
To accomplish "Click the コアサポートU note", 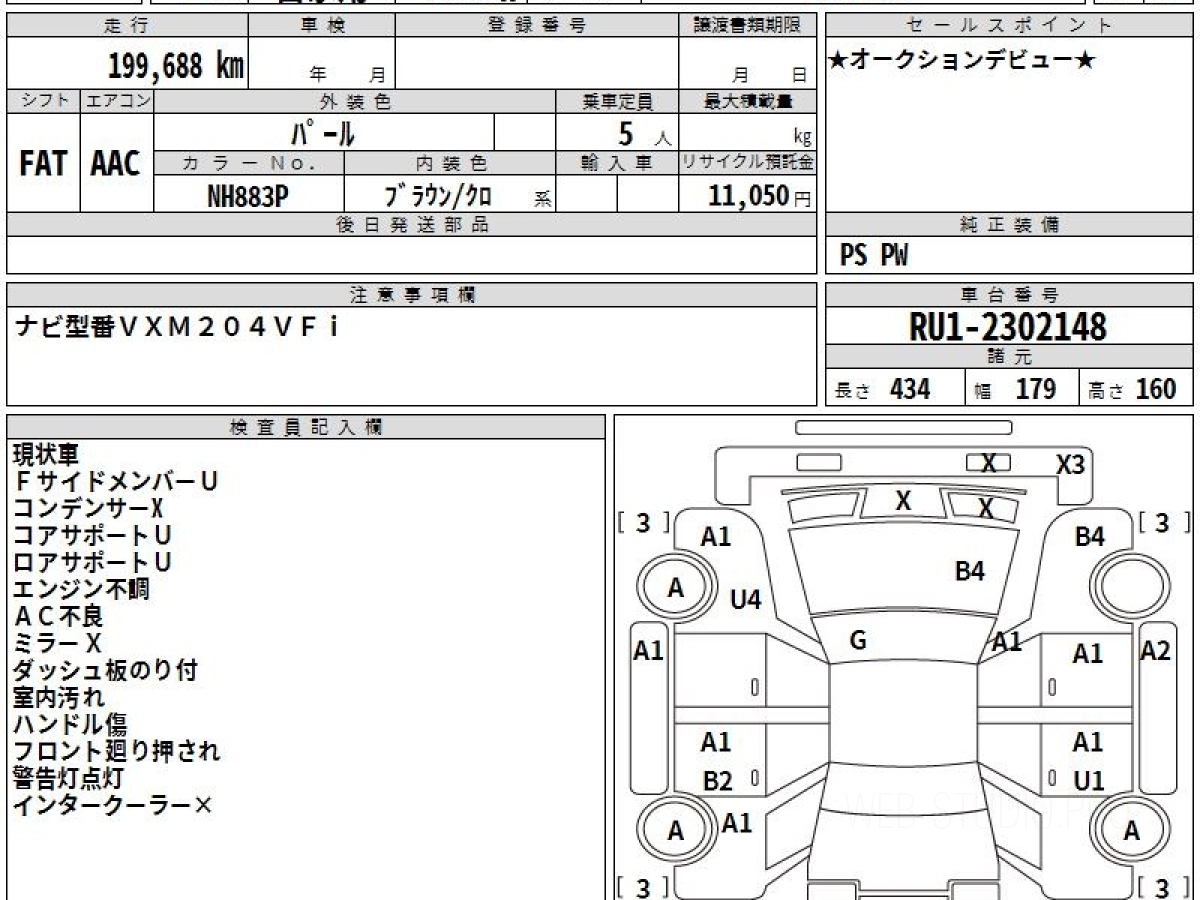I will (x=92, y=535).
